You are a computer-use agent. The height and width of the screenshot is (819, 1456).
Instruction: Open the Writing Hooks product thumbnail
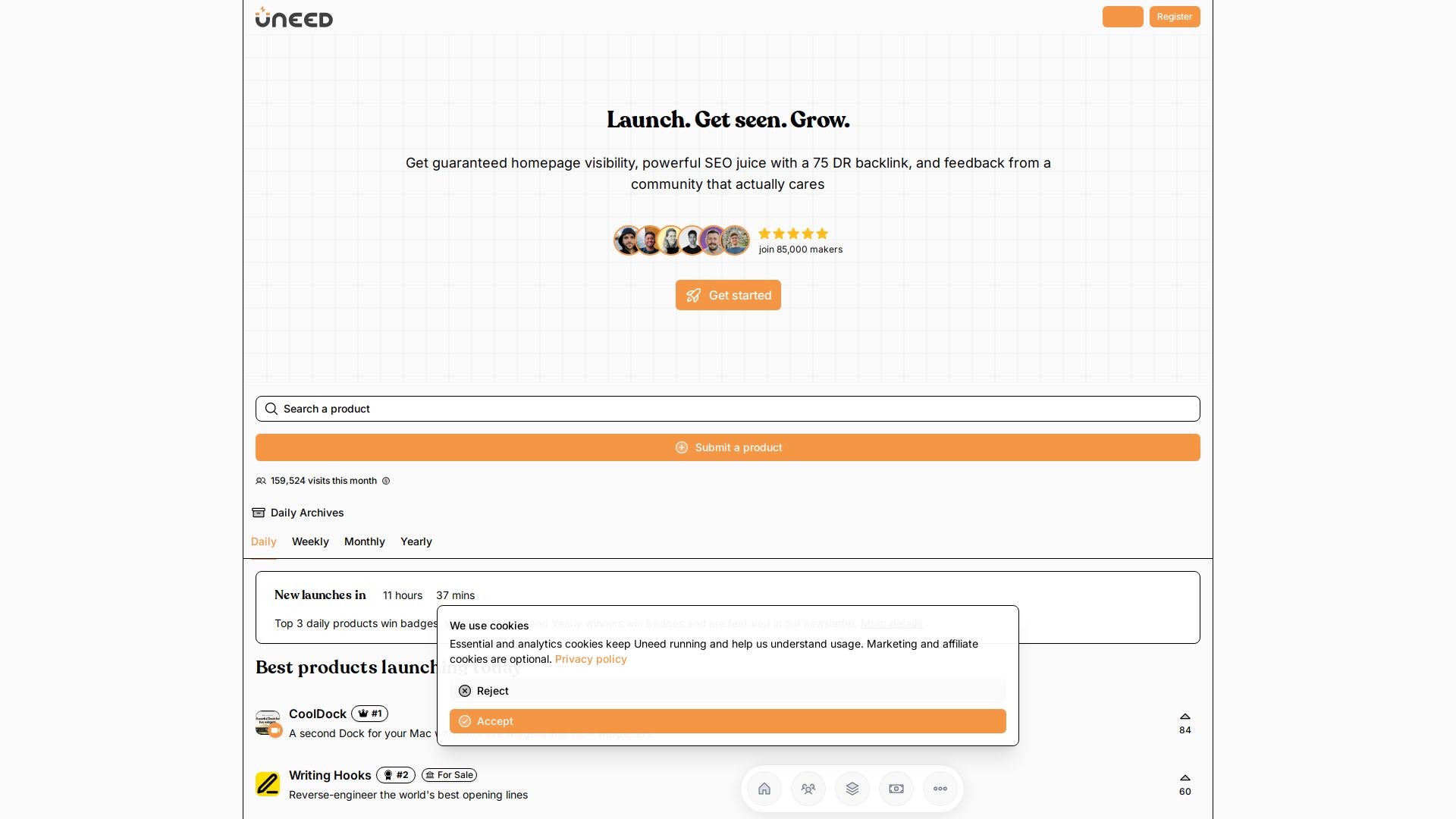click(268, 784)
